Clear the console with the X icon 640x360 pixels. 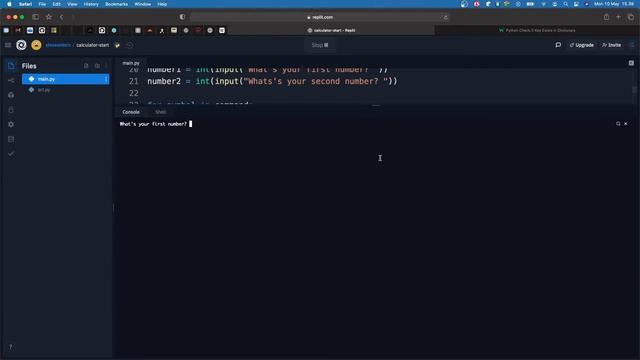pyautogui.click(x=626, y=124)
